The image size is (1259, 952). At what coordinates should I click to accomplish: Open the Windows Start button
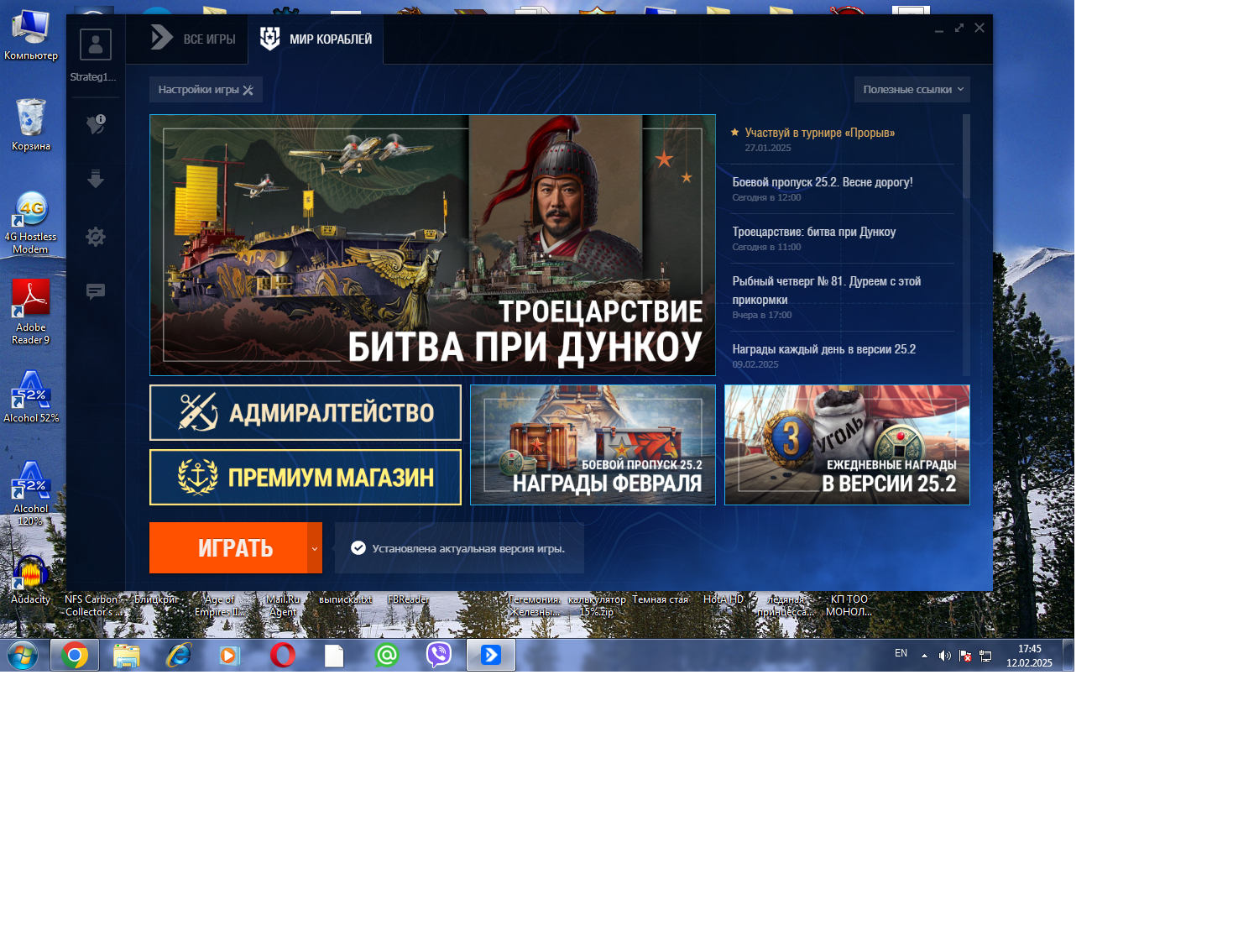(x=23, y=655)
